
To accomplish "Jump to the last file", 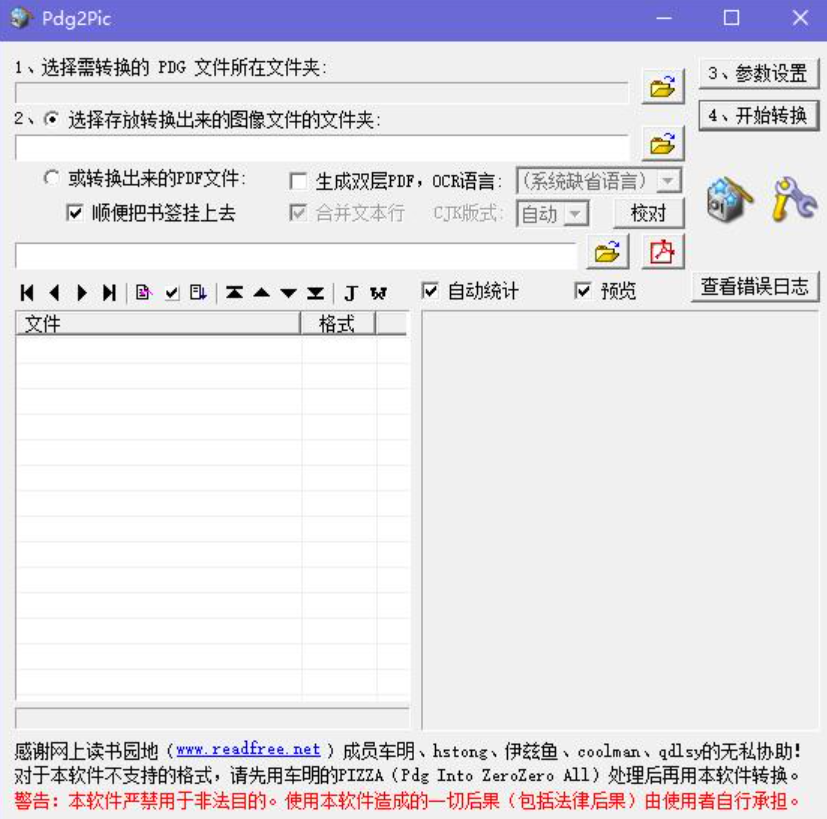I will pyautogui.click(x=109, y=293).
